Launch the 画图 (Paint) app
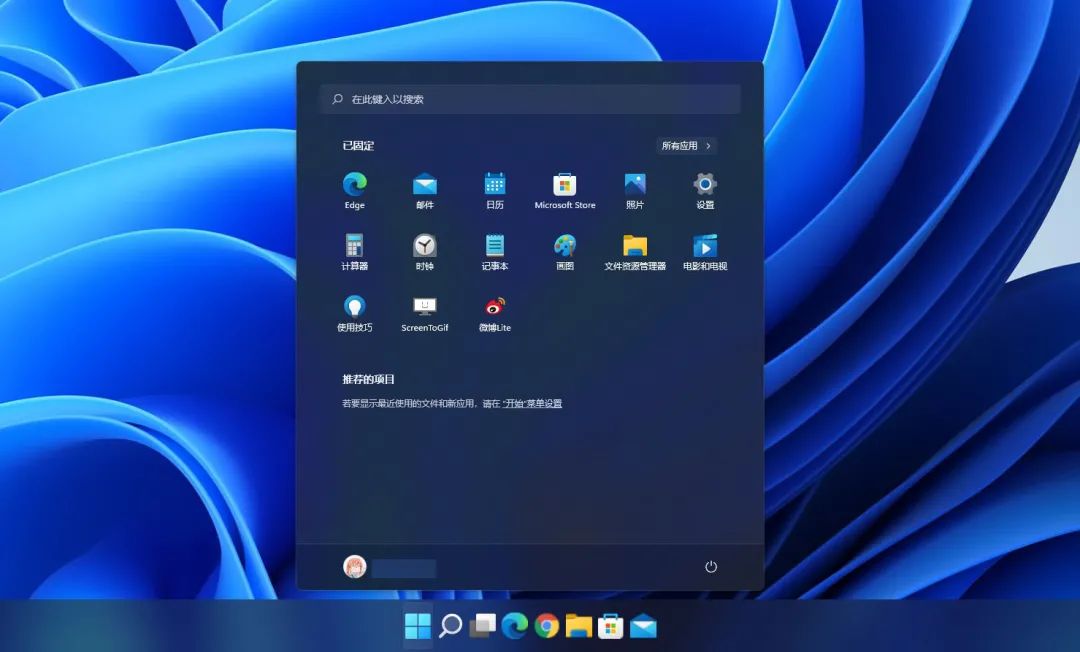 coord(565,252)
